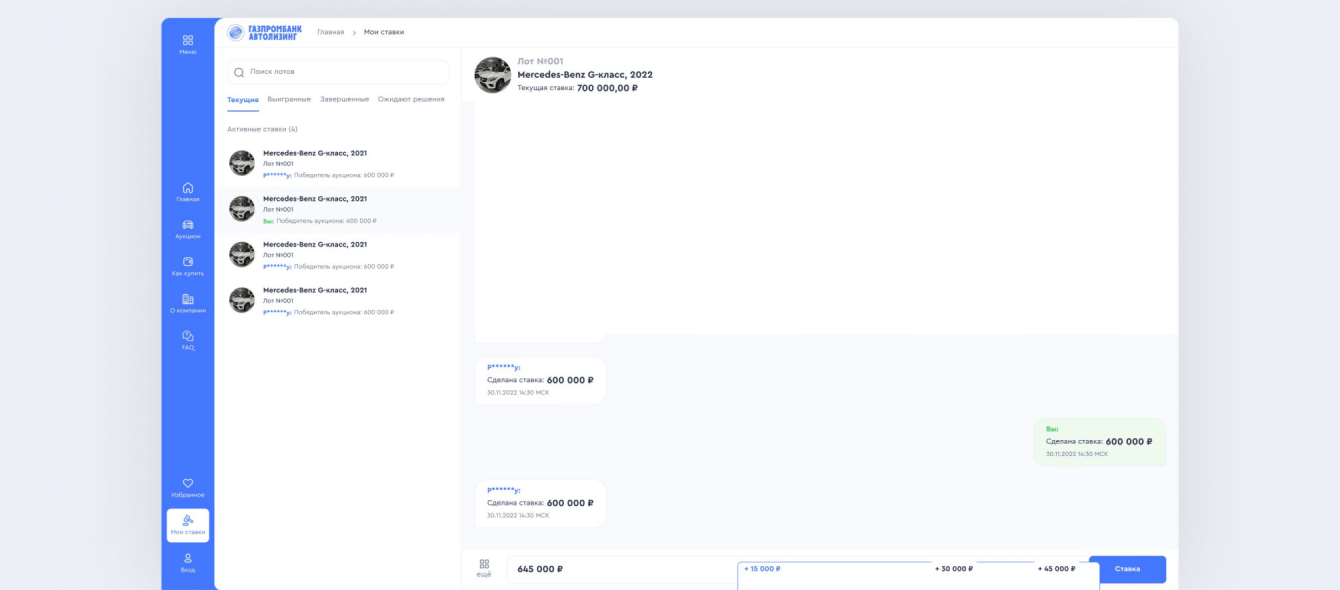Click the Газпромбанк Автолизинг logo
The image size is (1340, 590).
265,32
